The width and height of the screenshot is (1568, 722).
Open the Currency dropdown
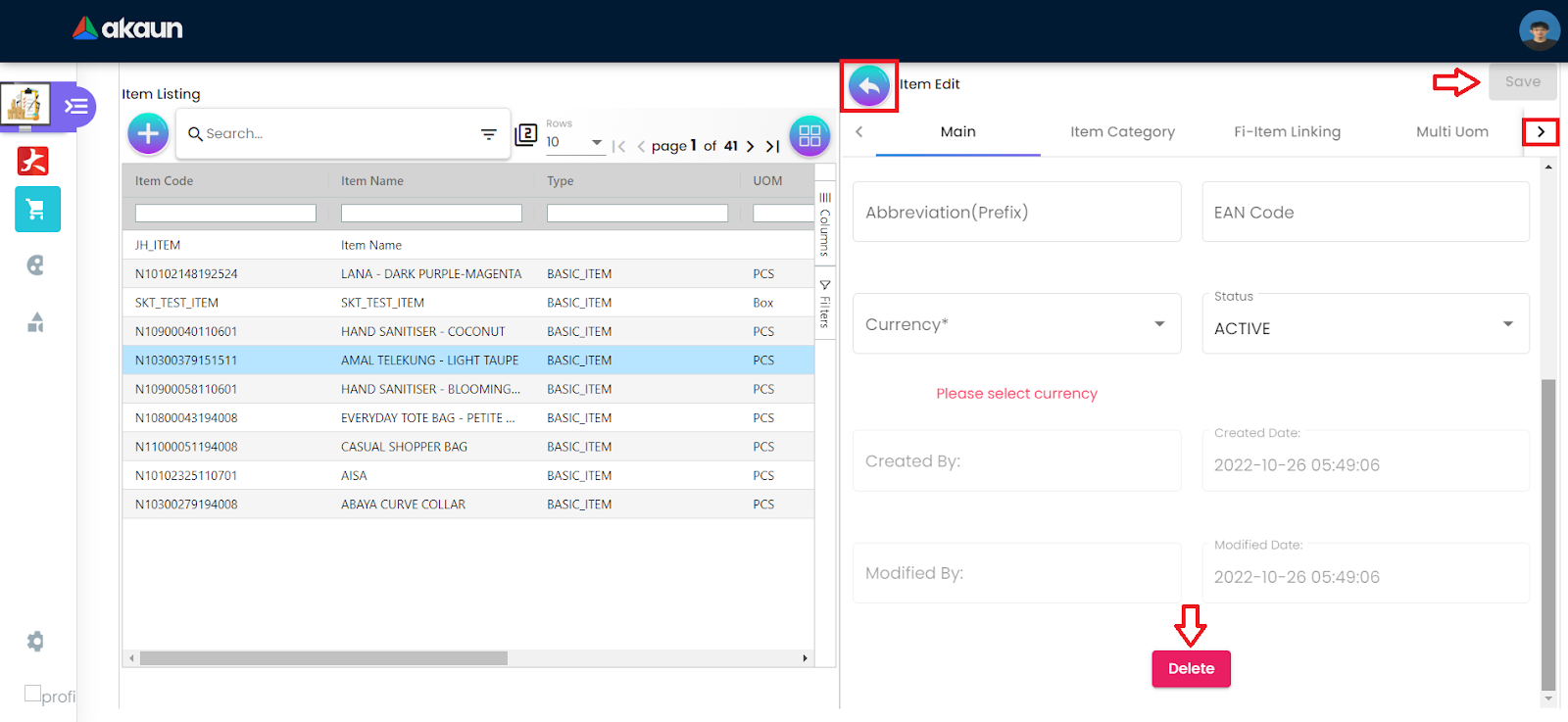coord(1016,324)
